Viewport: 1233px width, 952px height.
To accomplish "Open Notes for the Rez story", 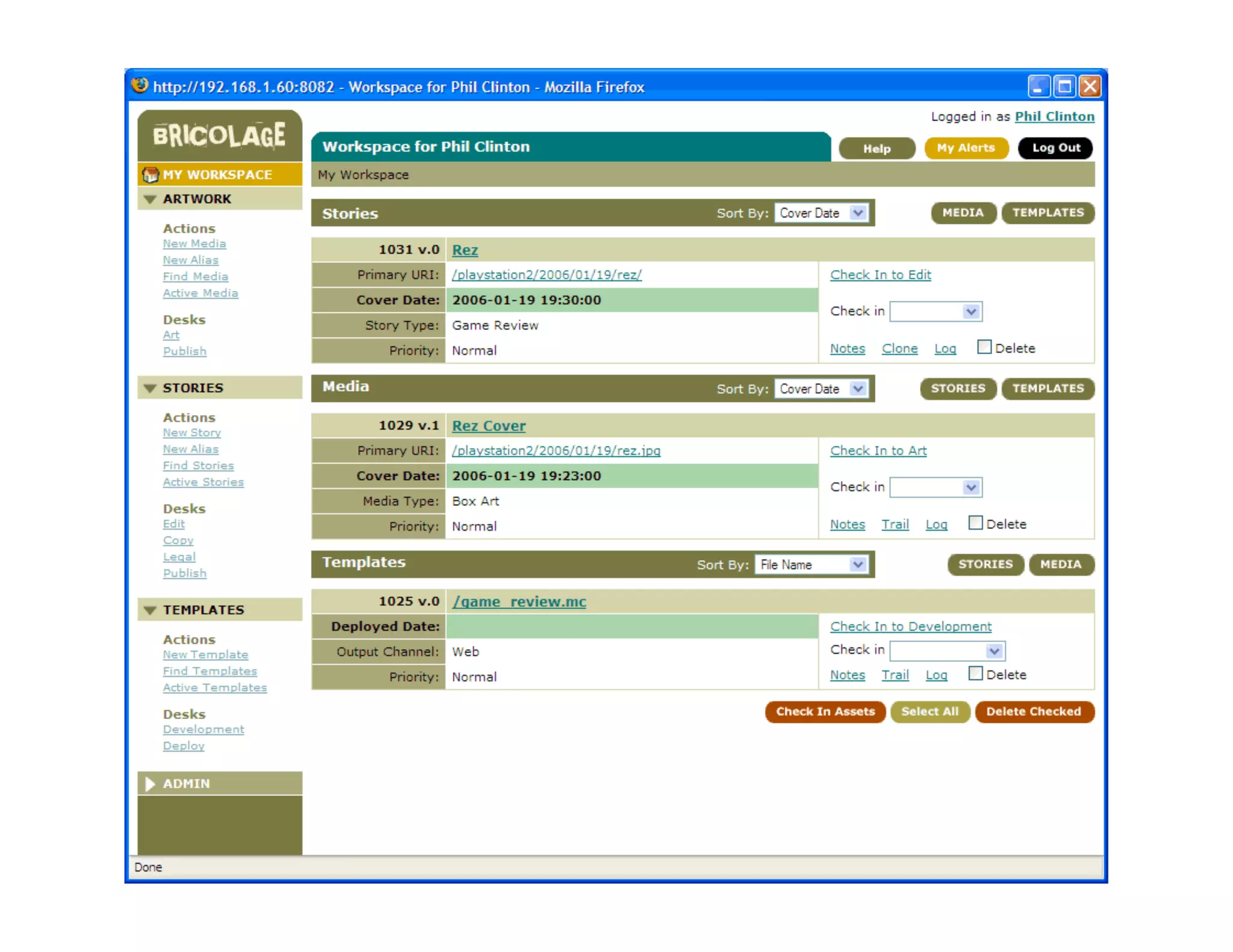I will pos(847,348).
